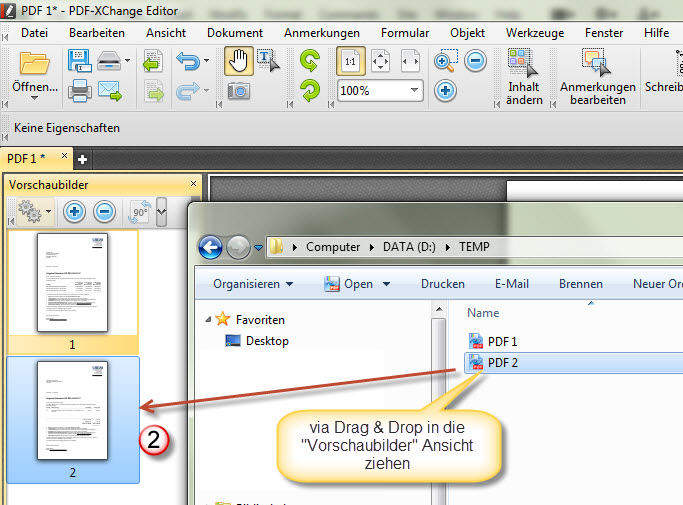Open the 100% zoom level dropdown
This screenshot has height=505, width=683.
414,91
